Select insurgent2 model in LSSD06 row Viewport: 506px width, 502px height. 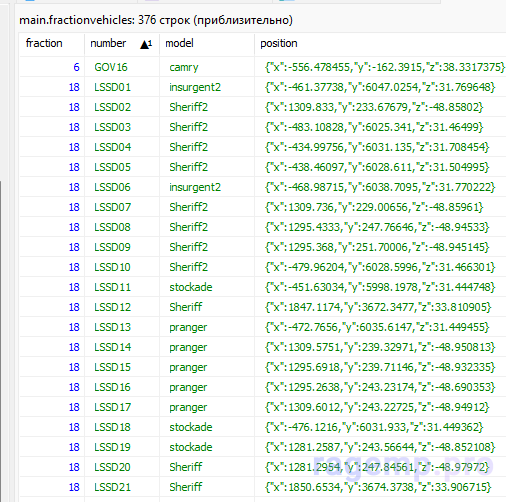pos(207,187)
